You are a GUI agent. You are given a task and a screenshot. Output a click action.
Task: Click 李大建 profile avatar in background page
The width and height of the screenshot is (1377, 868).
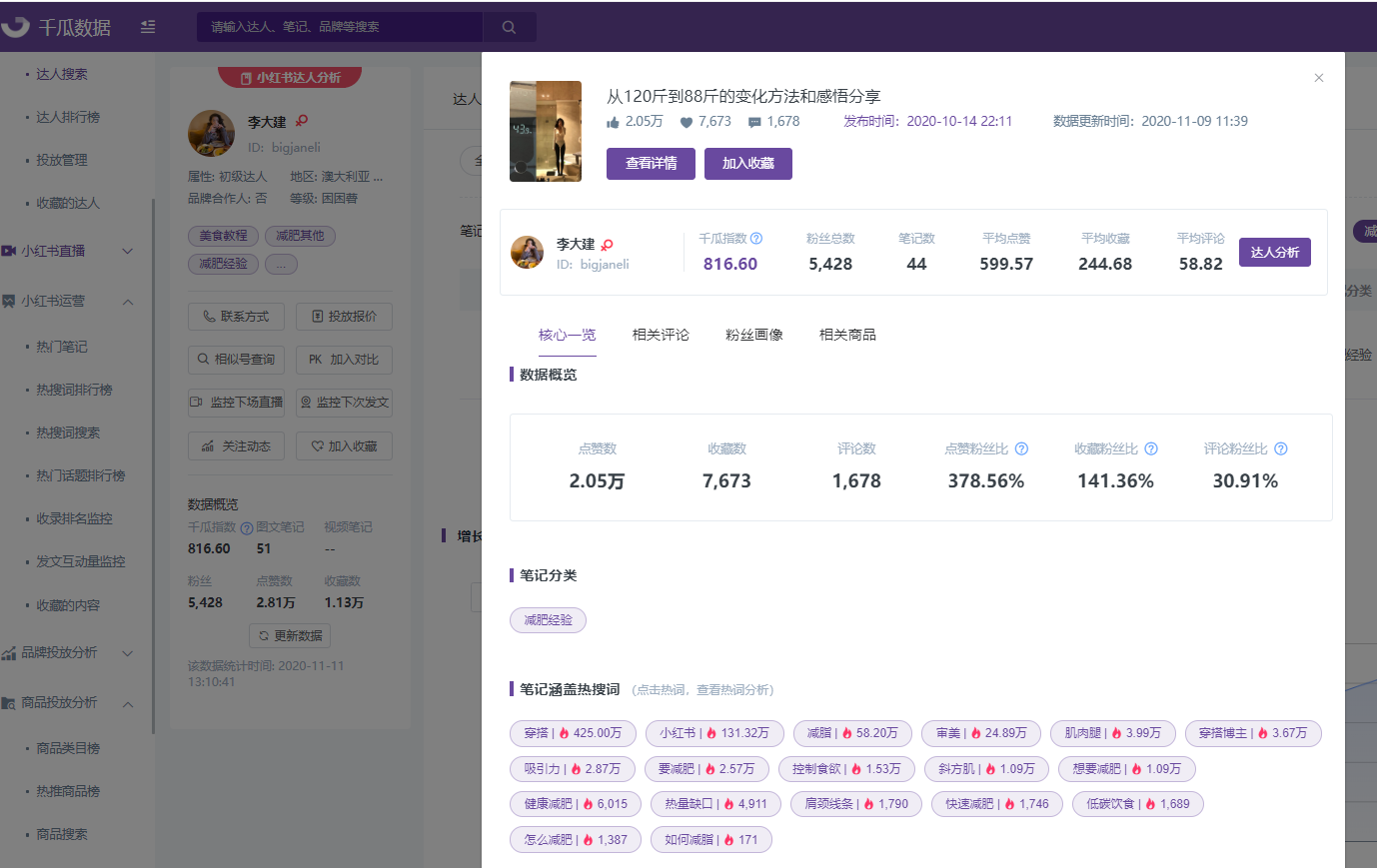pyautogui.click(x=212, y=134)
